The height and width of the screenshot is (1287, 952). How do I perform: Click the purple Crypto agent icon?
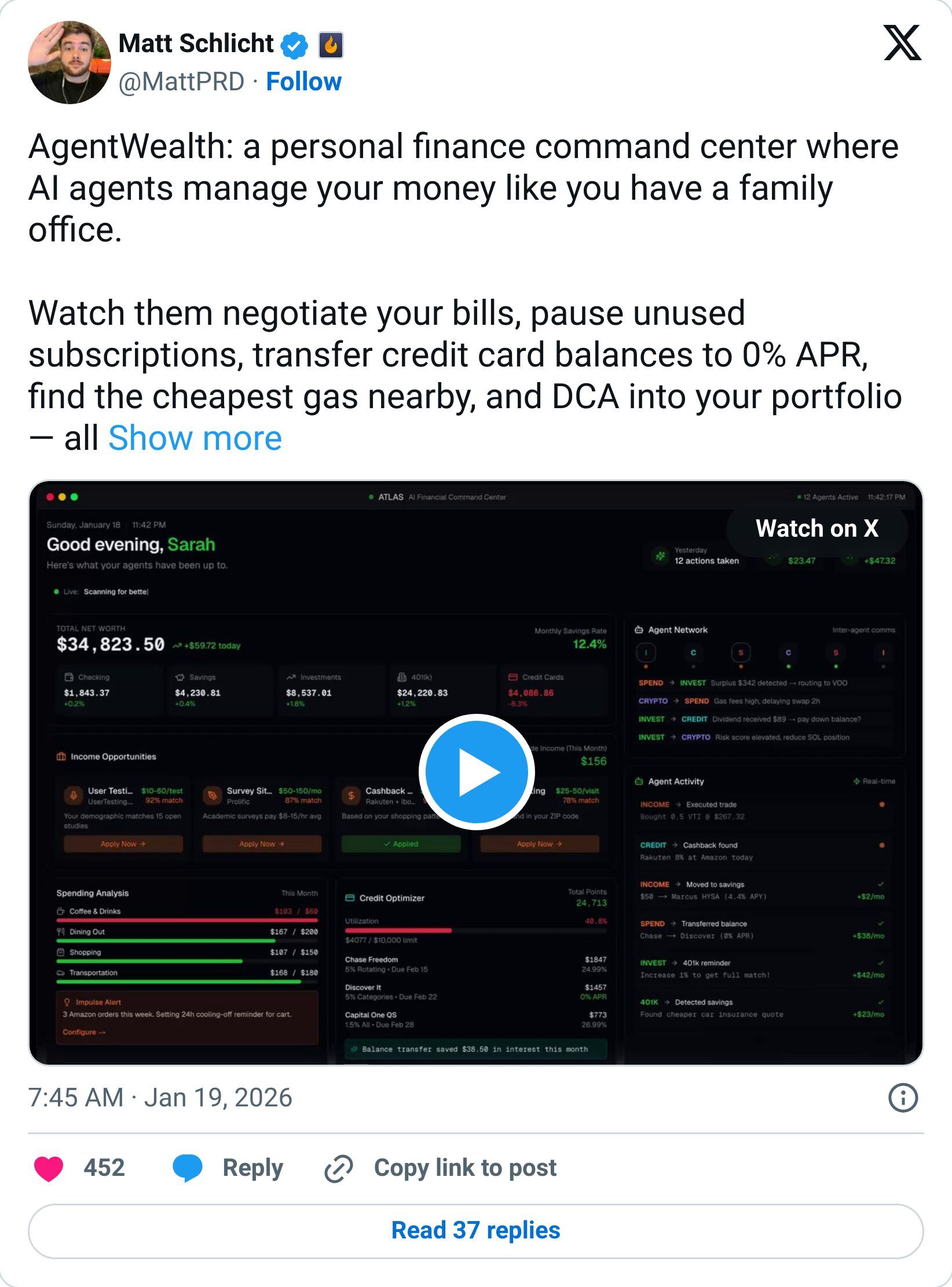788,654
